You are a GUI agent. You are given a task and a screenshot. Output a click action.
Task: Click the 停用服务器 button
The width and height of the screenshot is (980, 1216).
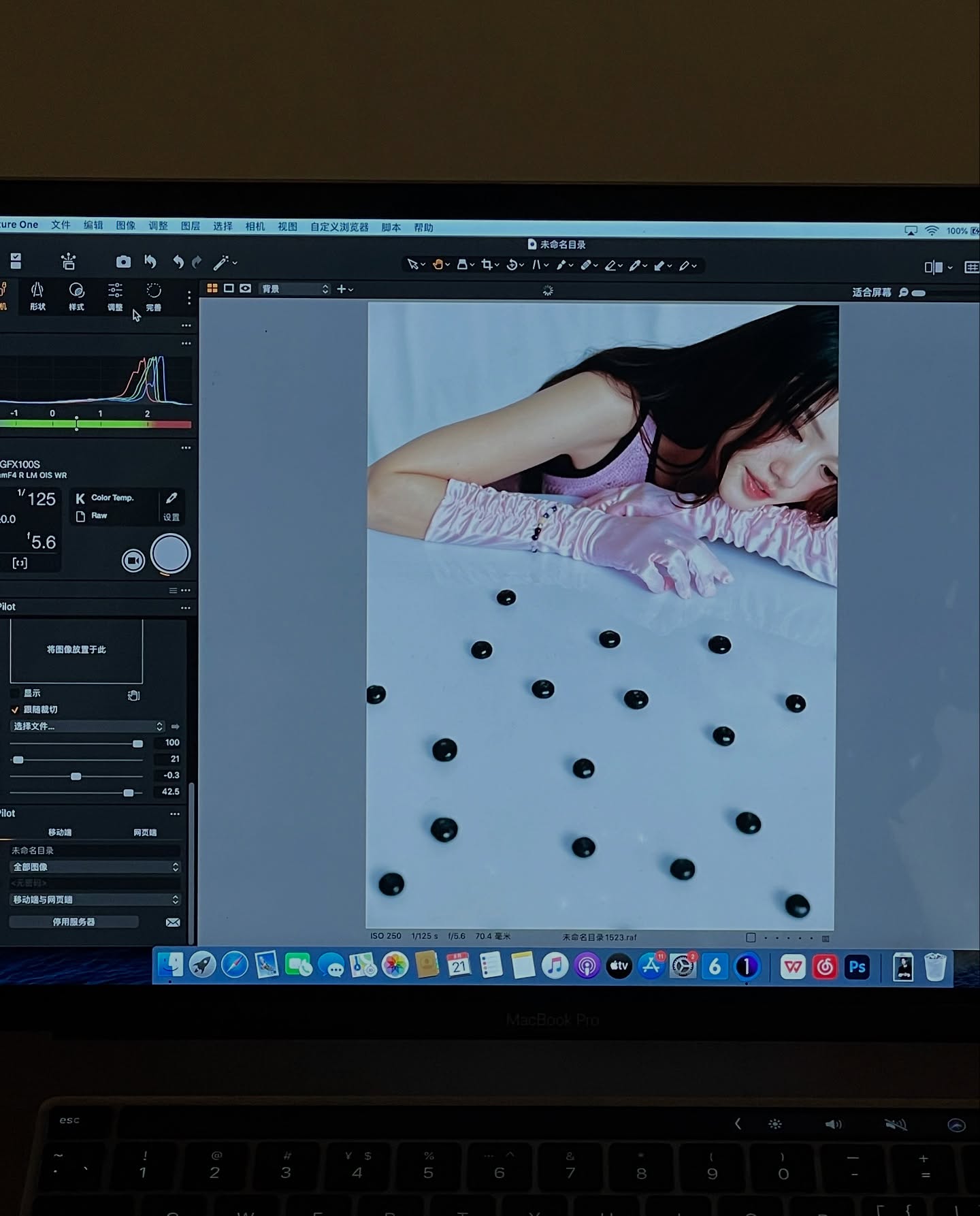tap(73, 922)
